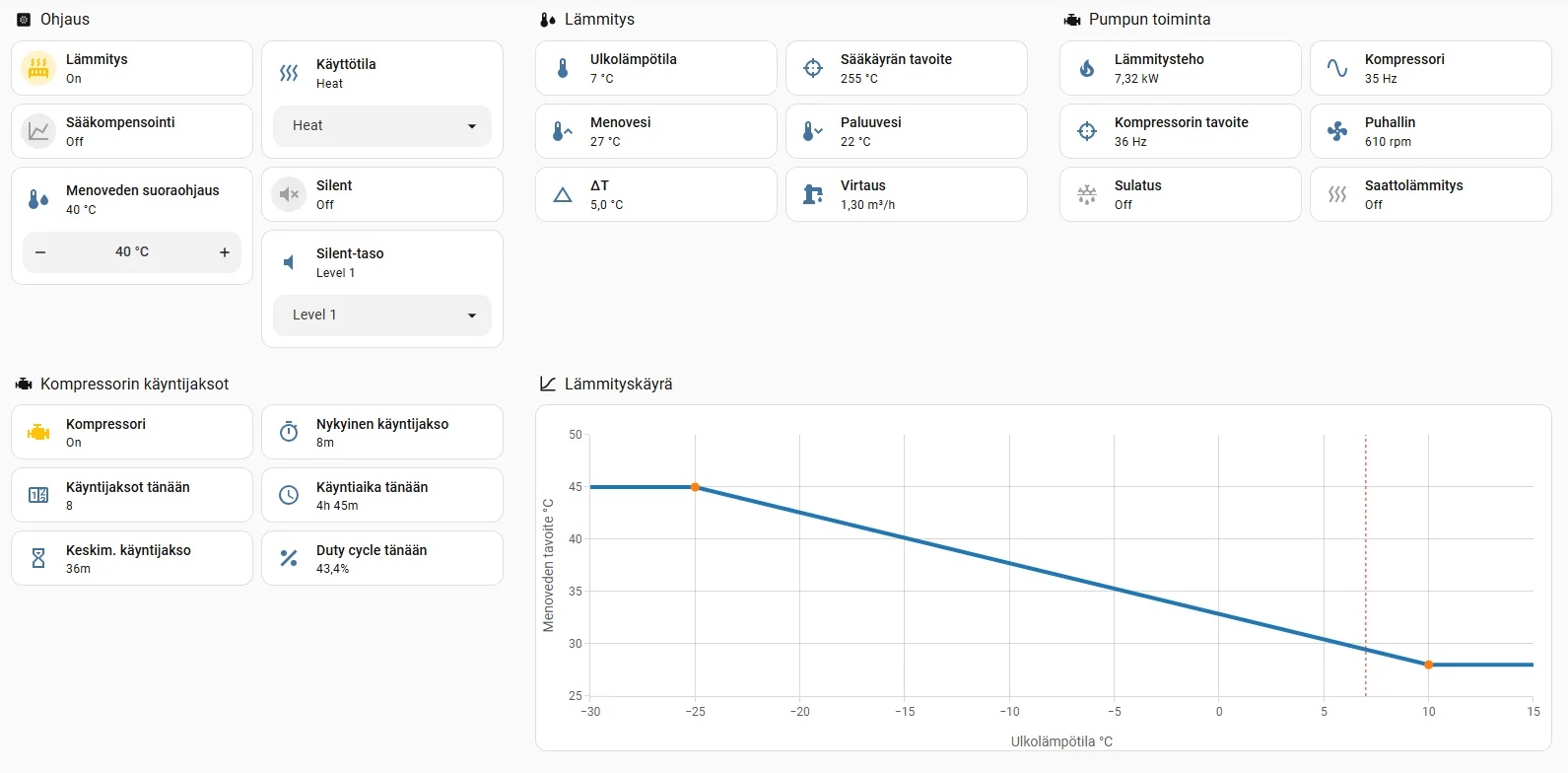Click the Keskim. käyntijakso hourglass icon
Viewport: 1568px width, 773px height.
coord(38,558)
